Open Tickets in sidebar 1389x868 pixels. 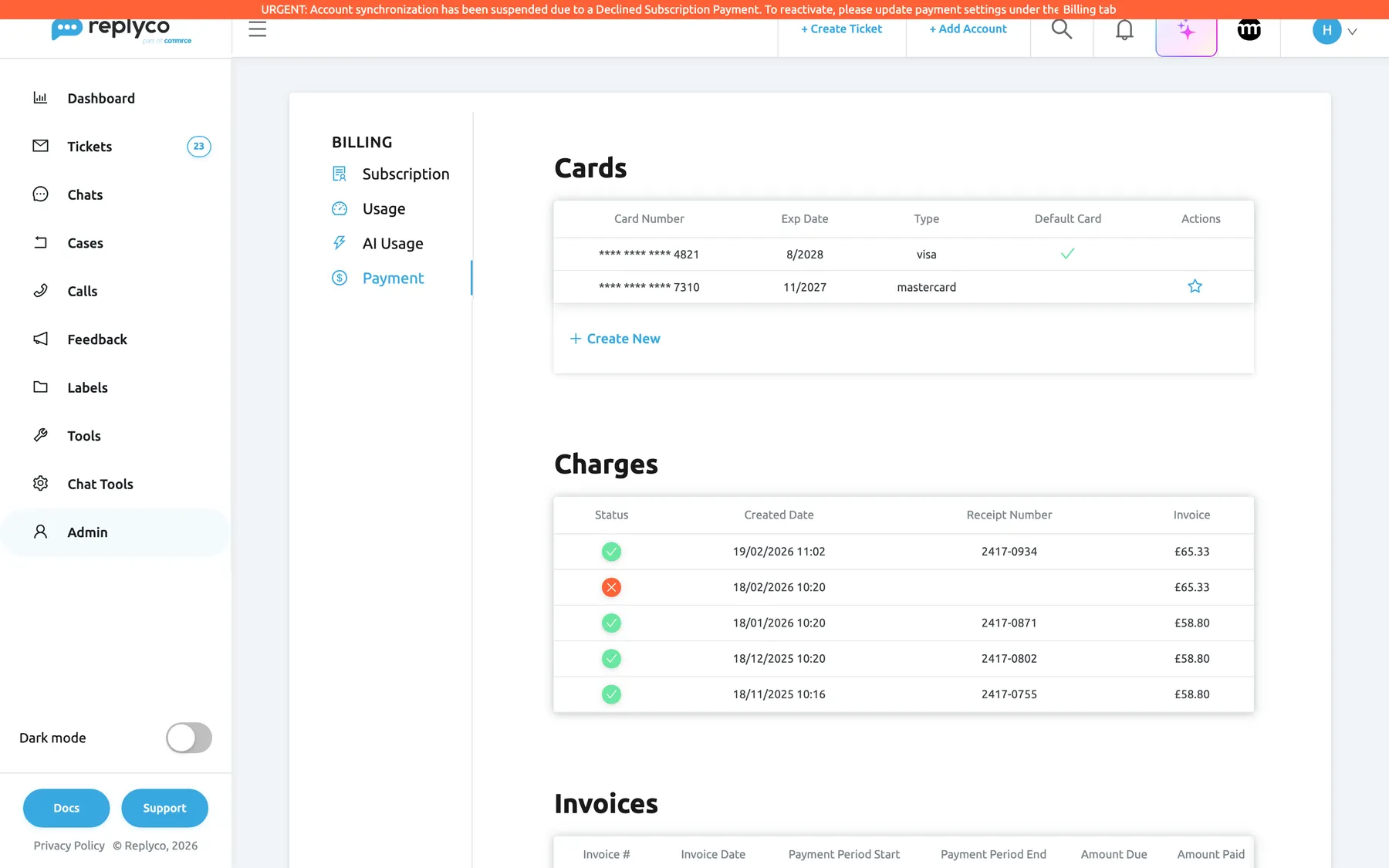pyautogui.click(x=90, y=147)
